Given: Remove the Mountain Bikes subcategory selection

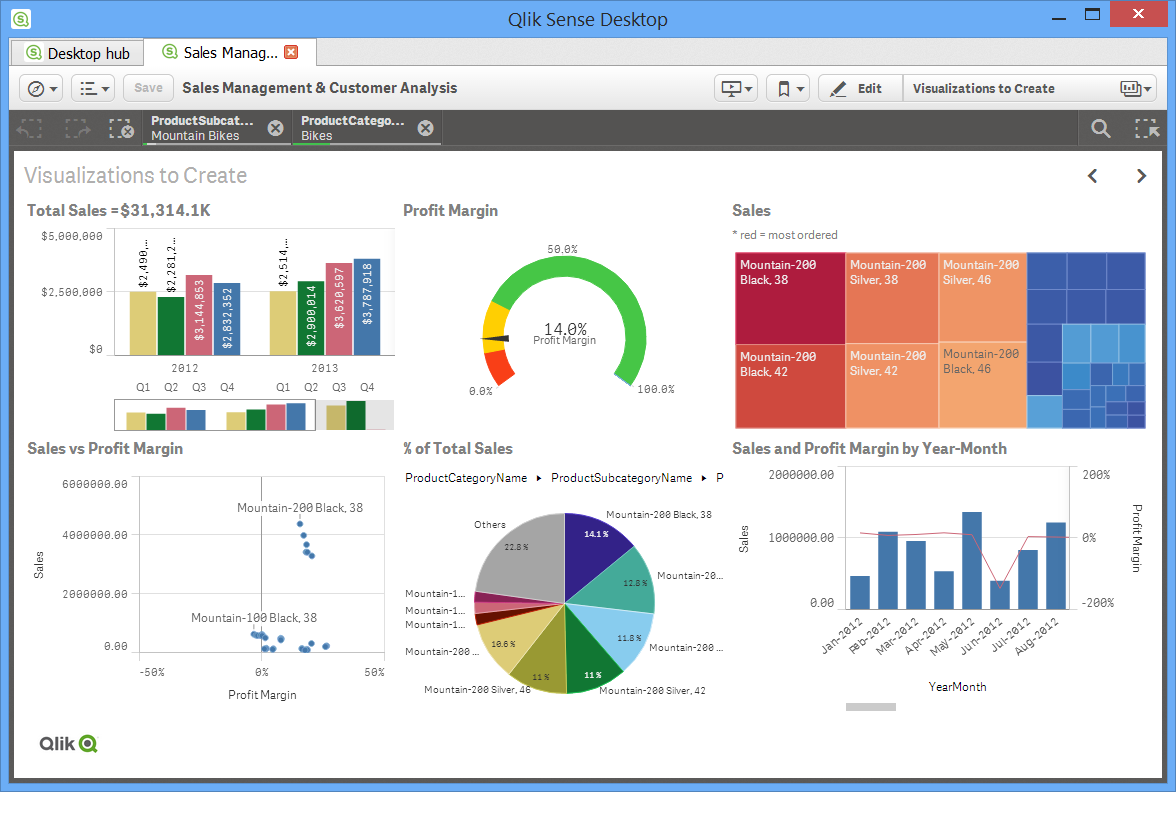Looking at the screenshot, I should pos(276,128).
